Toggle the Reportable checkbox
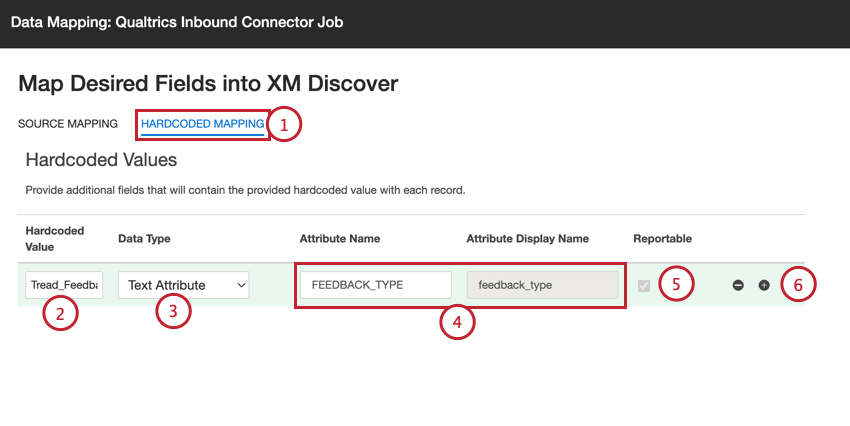The width and height of the screenshot is (850, 426). pos(644,285)
